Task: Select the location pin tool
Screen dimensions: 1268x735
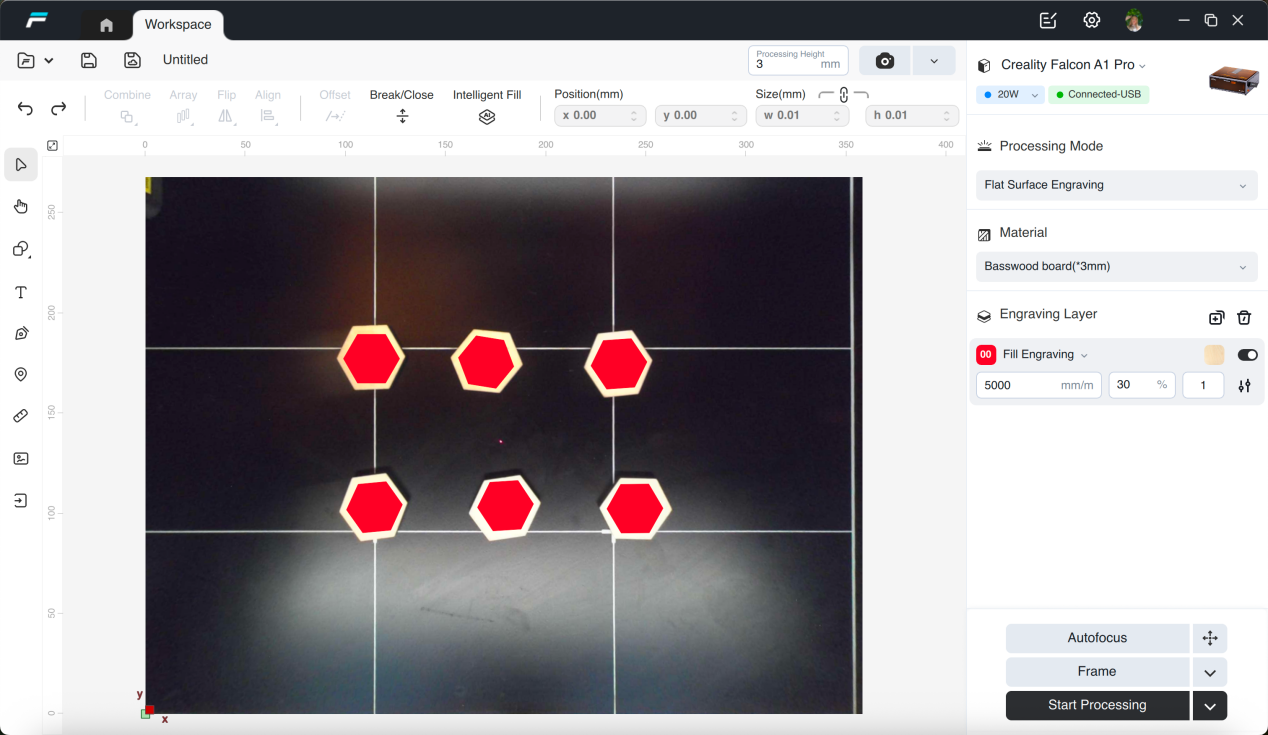Action: coord(21,375)
